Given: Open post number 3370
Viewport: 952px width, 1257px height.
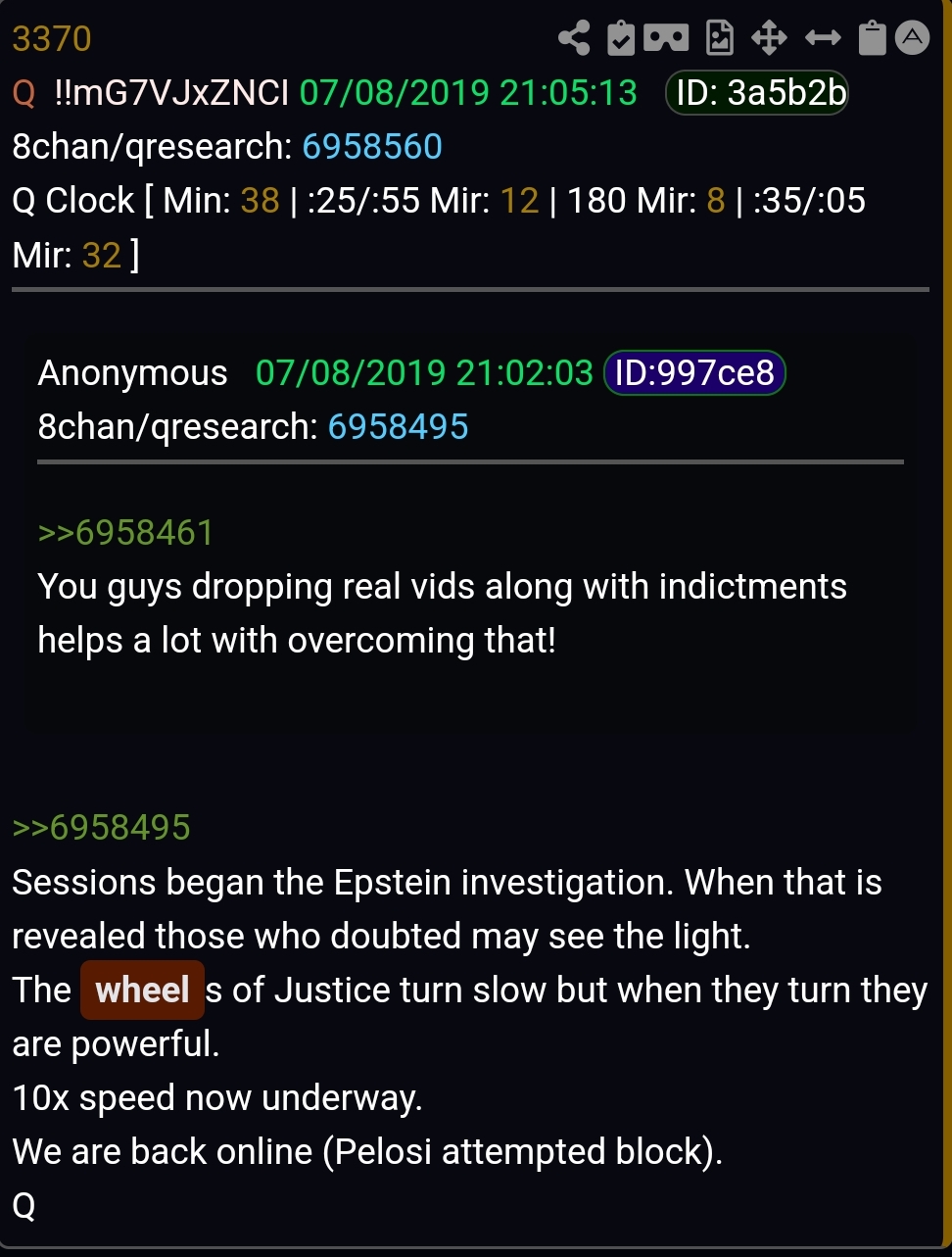Looking at the screenshot, I should (52, 38).
